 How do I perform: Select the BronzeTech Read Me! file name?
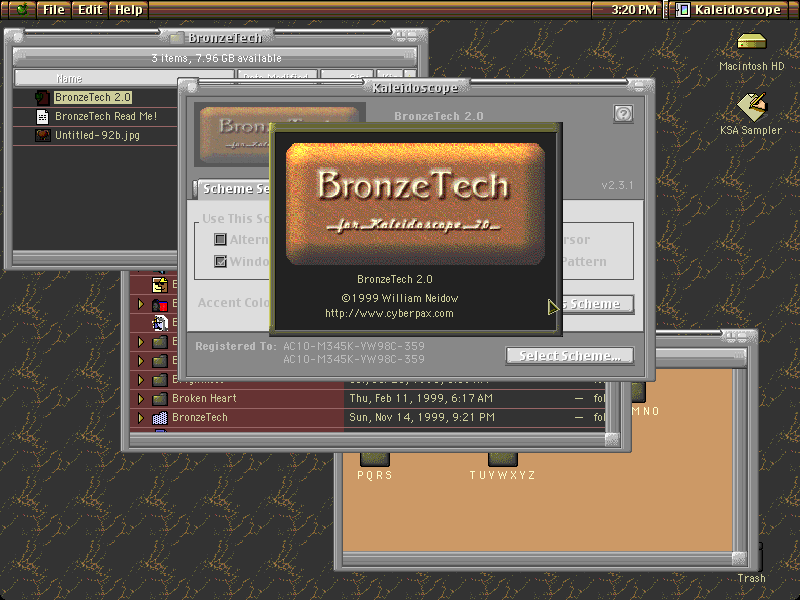pyautogui.click(x=106, y=116)
